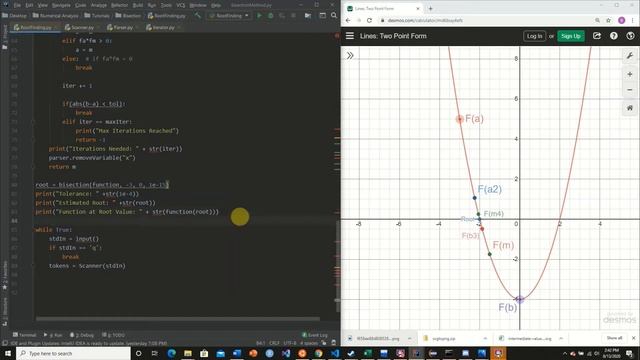Zoom out on the Desmos graph
The width and height of the screenshot is (640, 360).
[630, 90]
